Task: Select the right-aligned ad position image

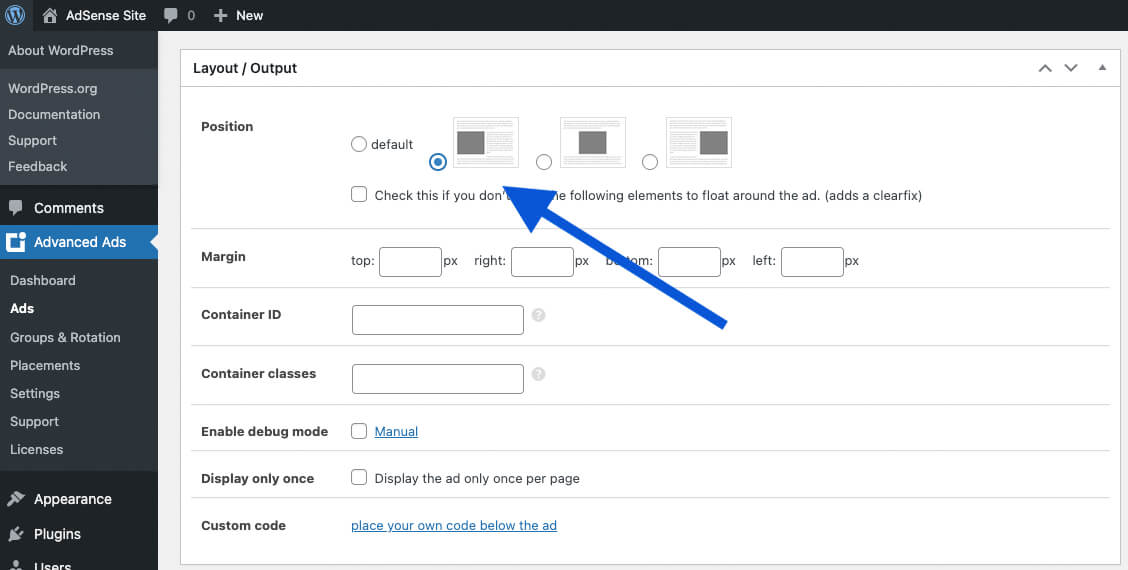Action: 699,142
